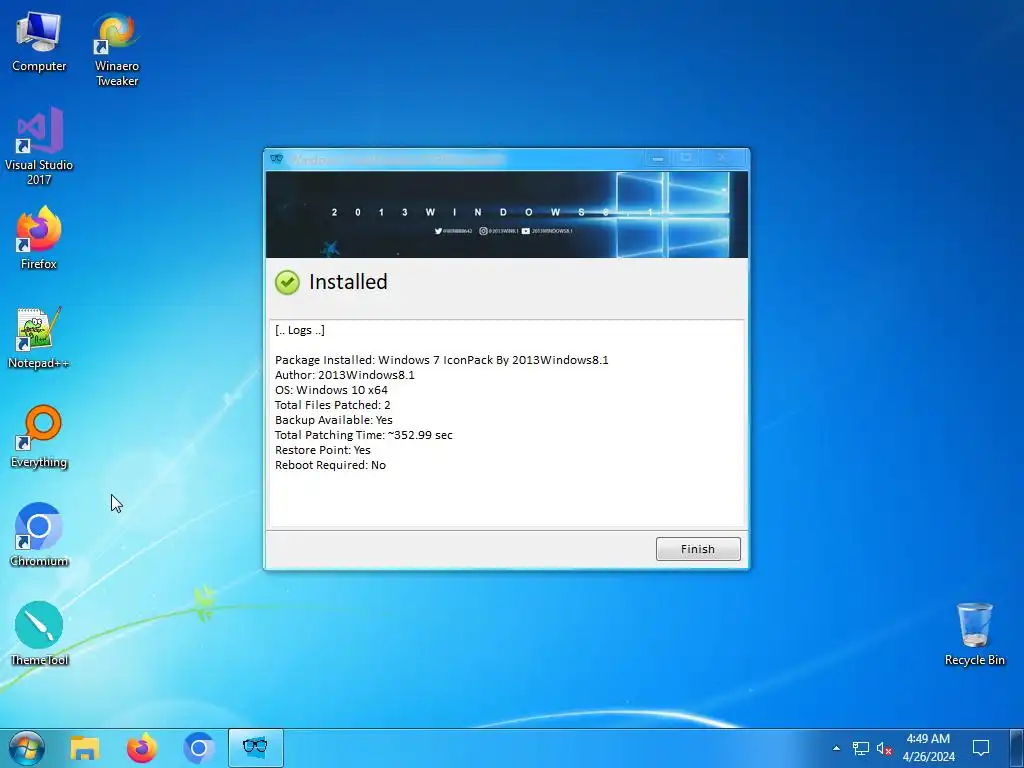Select Visual Studio 2017 desktop shortcut
The height and width of the screenshot is (768, 1024).
pos(39,146)
